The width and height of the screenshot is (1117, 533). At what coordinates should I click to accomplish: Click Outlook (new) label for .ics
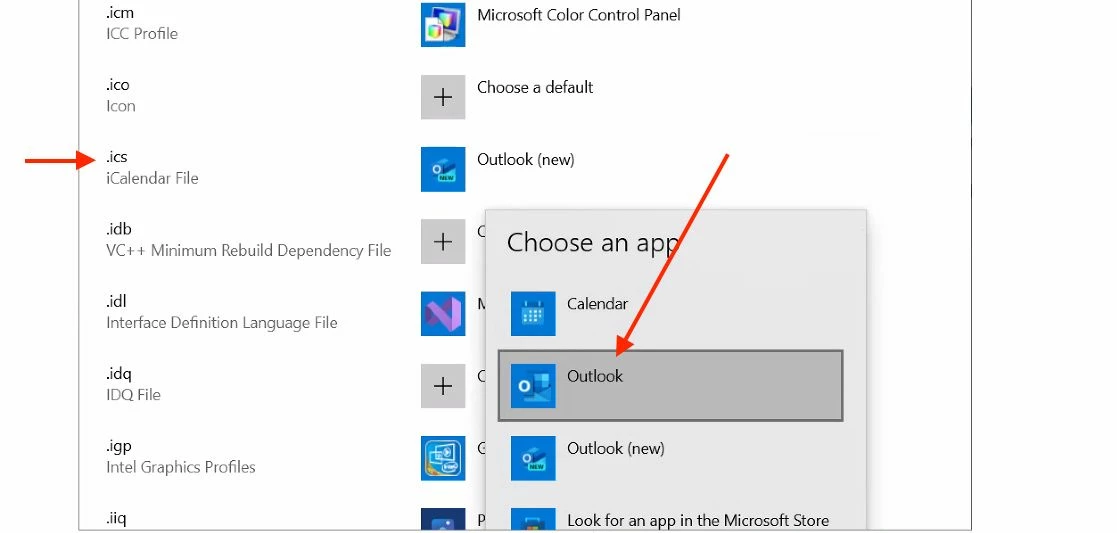[x=526, y=160]
